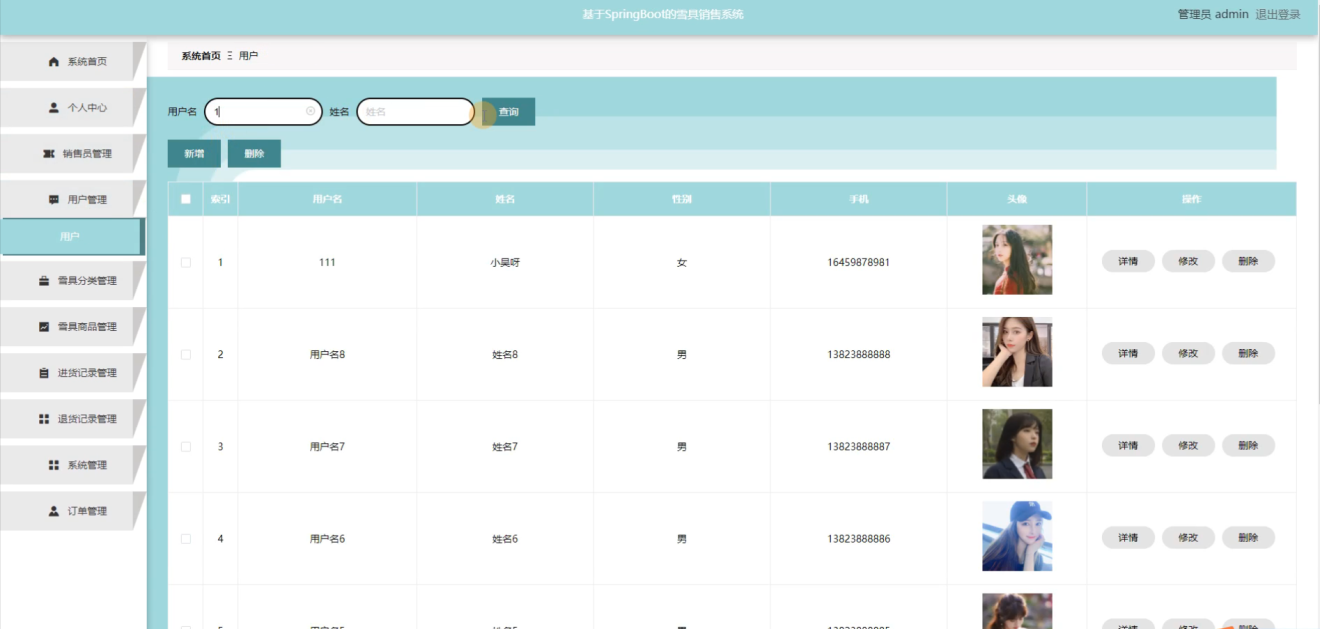
Task: Click 管理员 admin in the top bar
Action: (x=1213, y=14)
